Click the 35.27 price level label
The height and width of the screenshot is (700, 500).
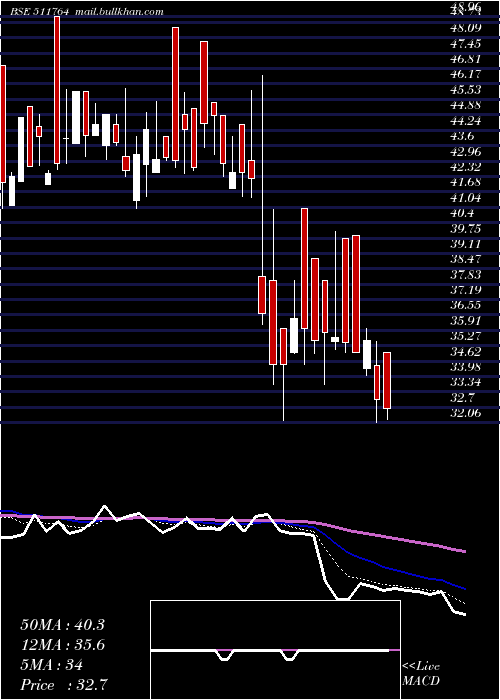(466, 337)
